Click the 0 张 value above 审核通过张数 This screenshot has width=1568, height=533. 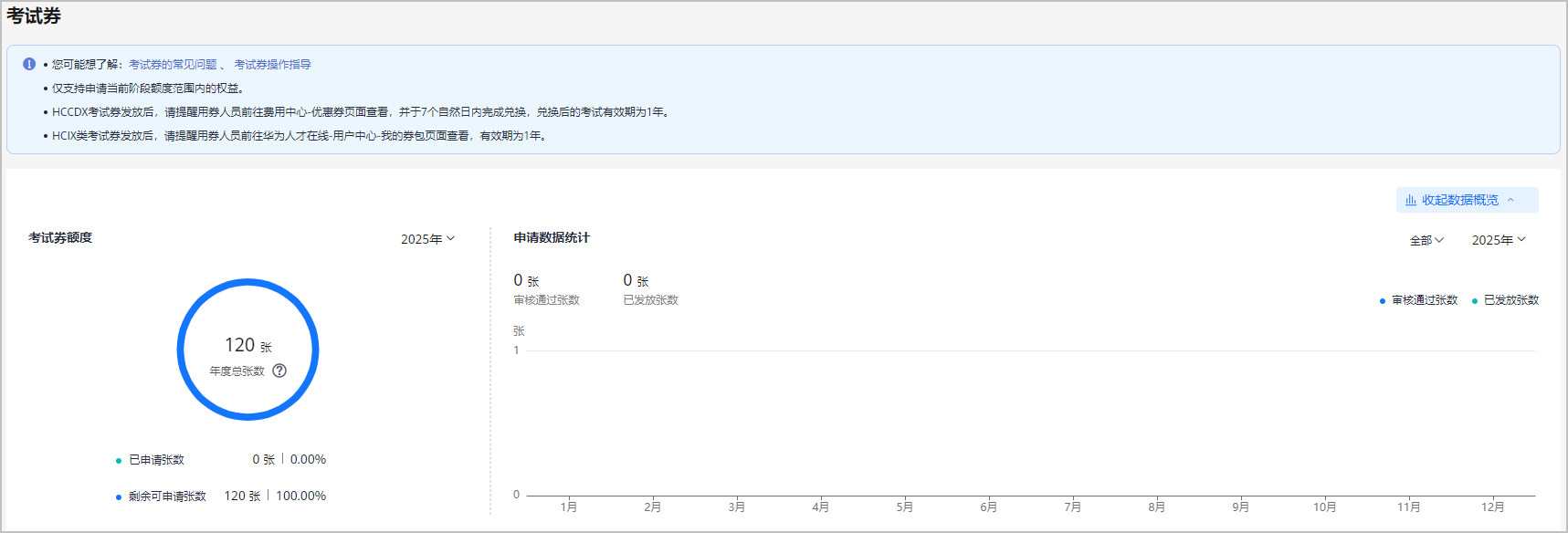[x=526, y=280]
